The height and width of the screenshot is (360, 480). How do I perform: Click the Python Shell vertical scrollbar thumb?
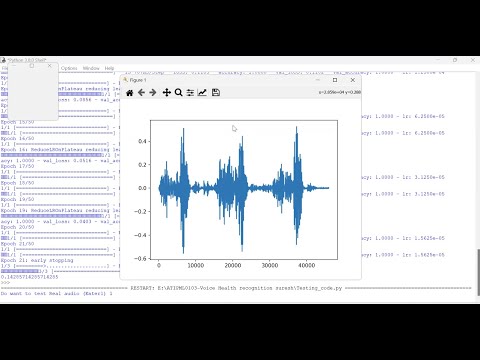click(478, 272)
